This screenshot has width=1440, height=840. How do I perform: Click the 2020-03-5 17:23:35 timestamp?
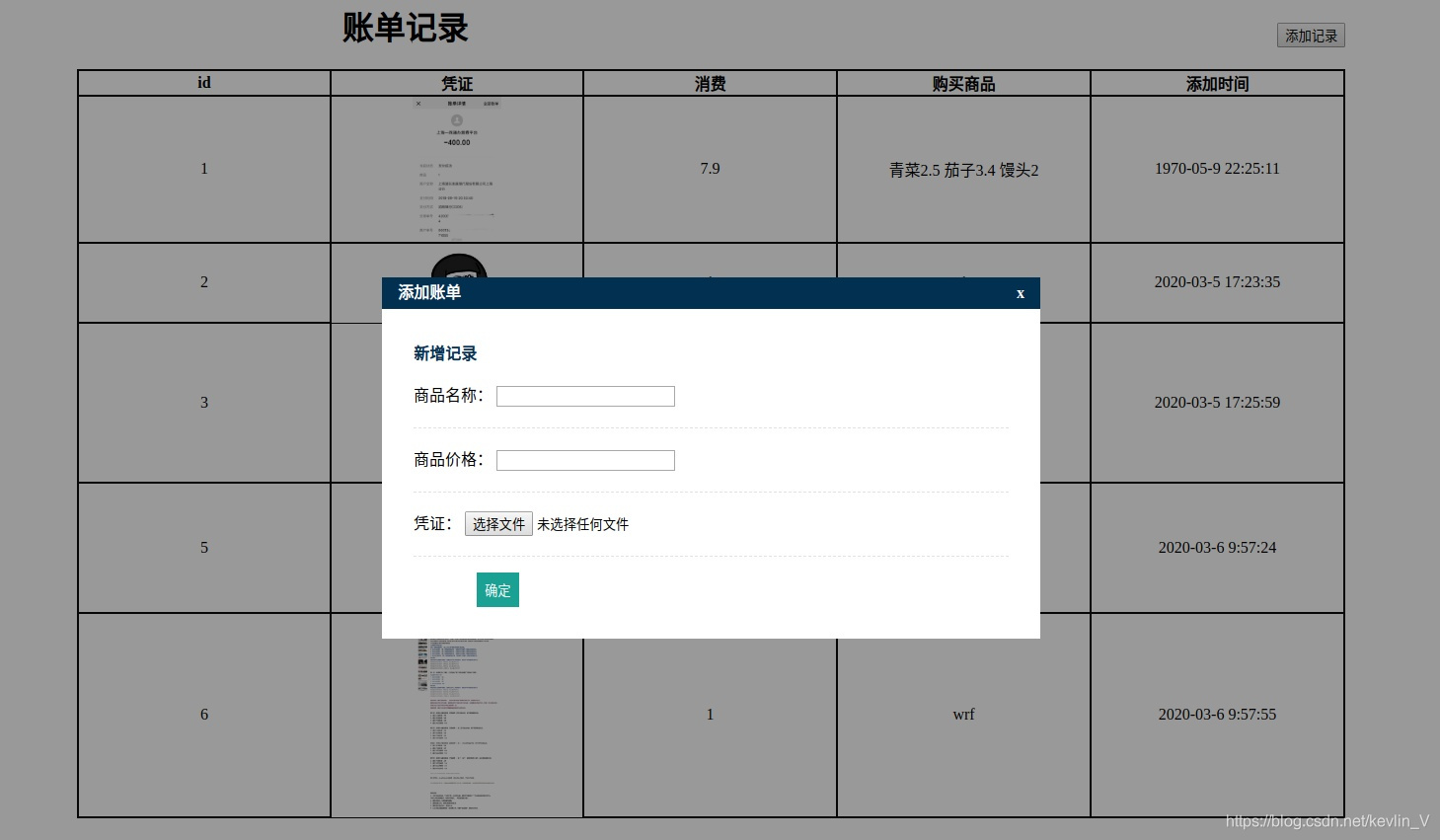pyautogui.click(x=1218, y=282)
